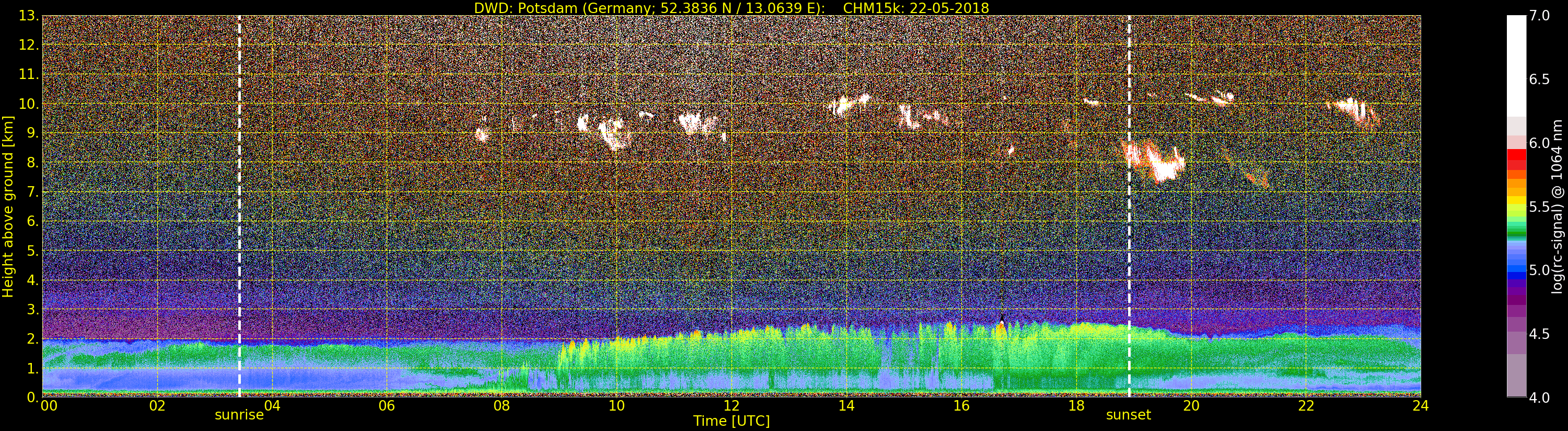The image size is (1568, 431).
Task: Click the 'CHM15k: 22-05-2018' date text
Action: click(x=916, y=8)
